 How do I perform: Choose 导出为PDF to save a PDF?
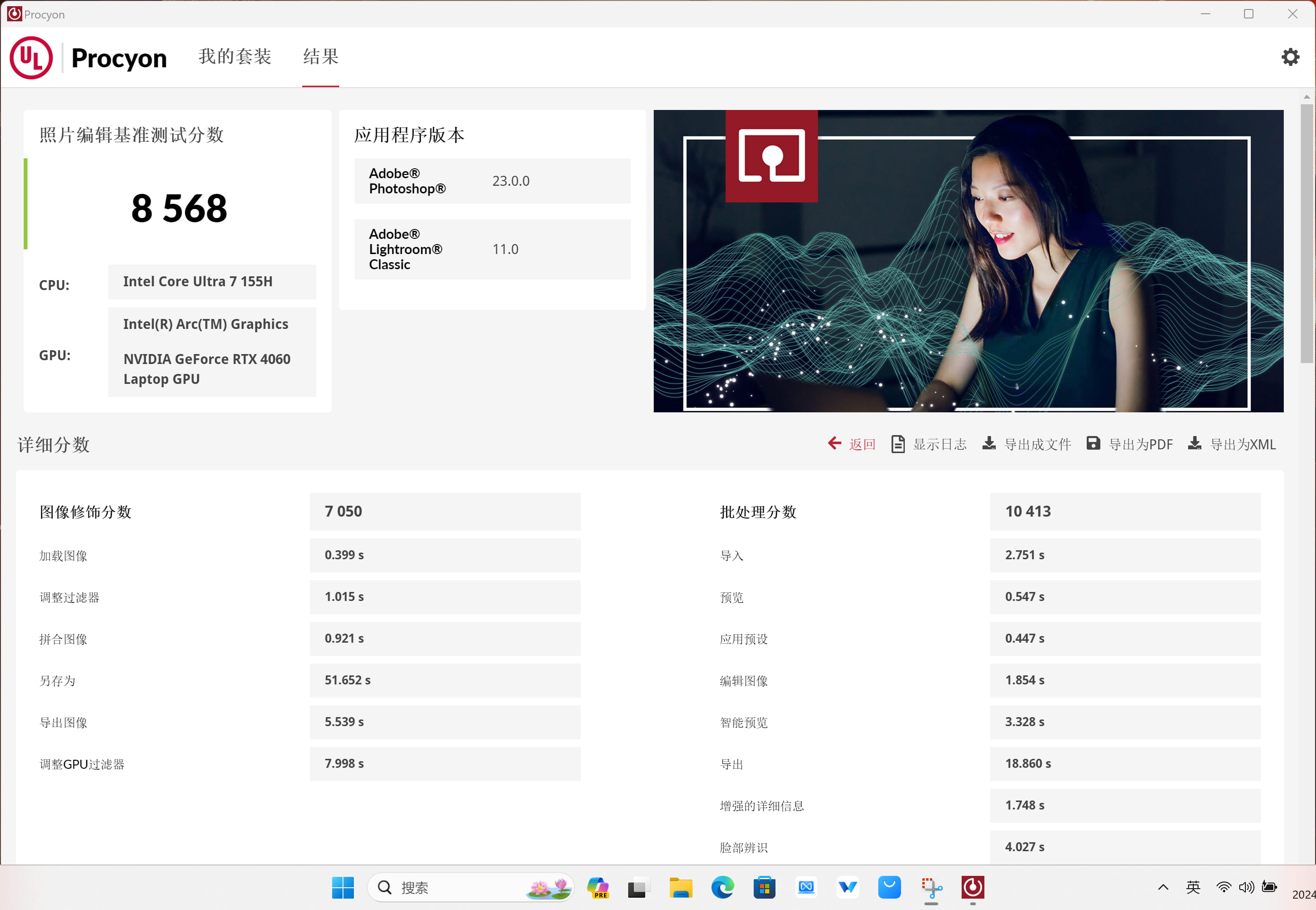[x=1140, y=444]
